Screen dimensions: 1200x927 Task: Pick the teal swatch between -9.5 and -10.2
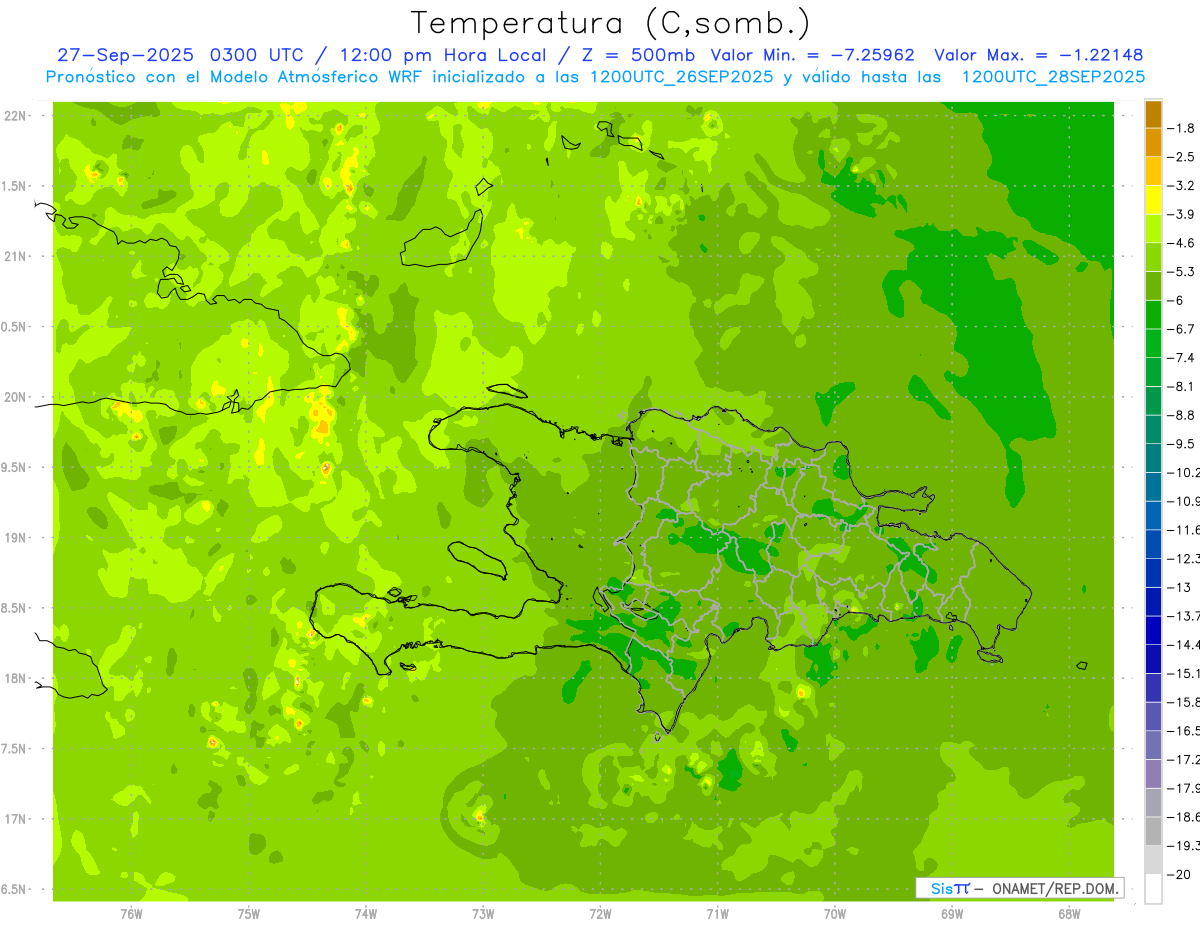tap(1153, 458)
